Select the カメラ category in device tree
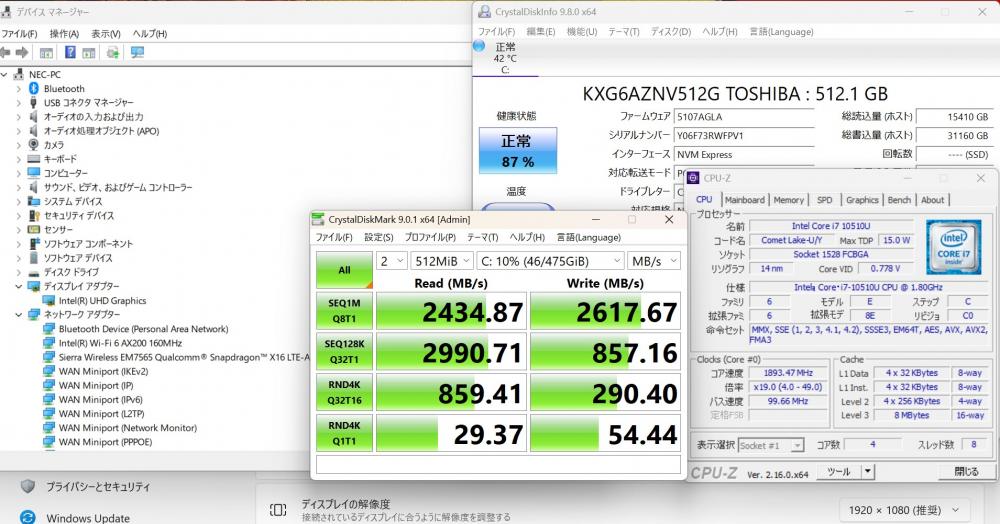The image size is (1000, 524). point(54,145)
